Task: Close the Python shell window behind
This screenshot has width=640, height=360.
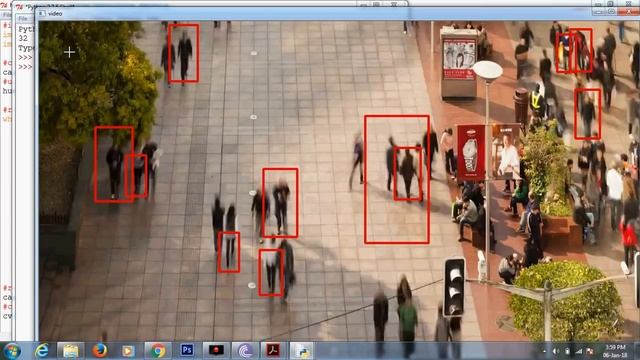Action: pos(394,4)
